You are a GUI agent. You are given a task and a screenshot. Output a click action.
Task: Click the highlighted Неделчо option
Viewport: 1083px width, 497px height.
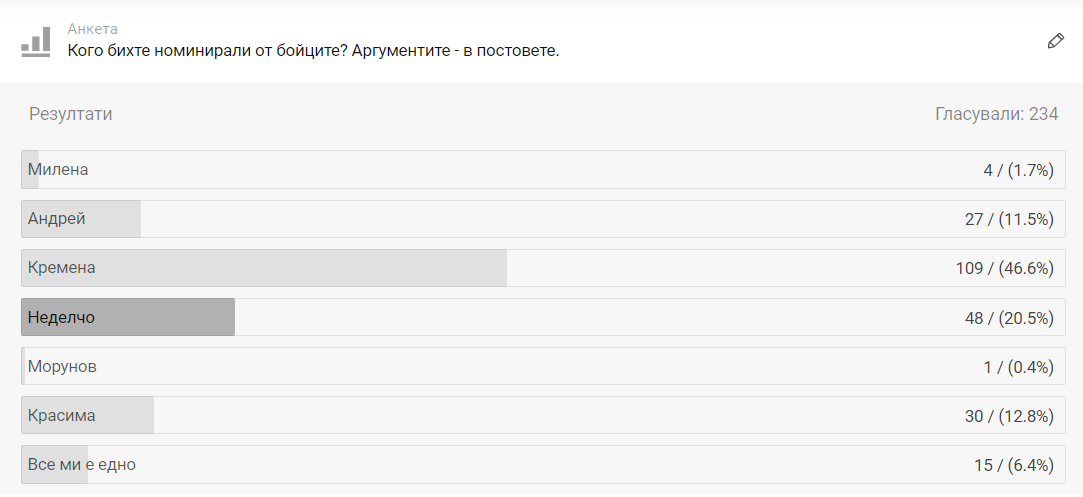point(61,317)
